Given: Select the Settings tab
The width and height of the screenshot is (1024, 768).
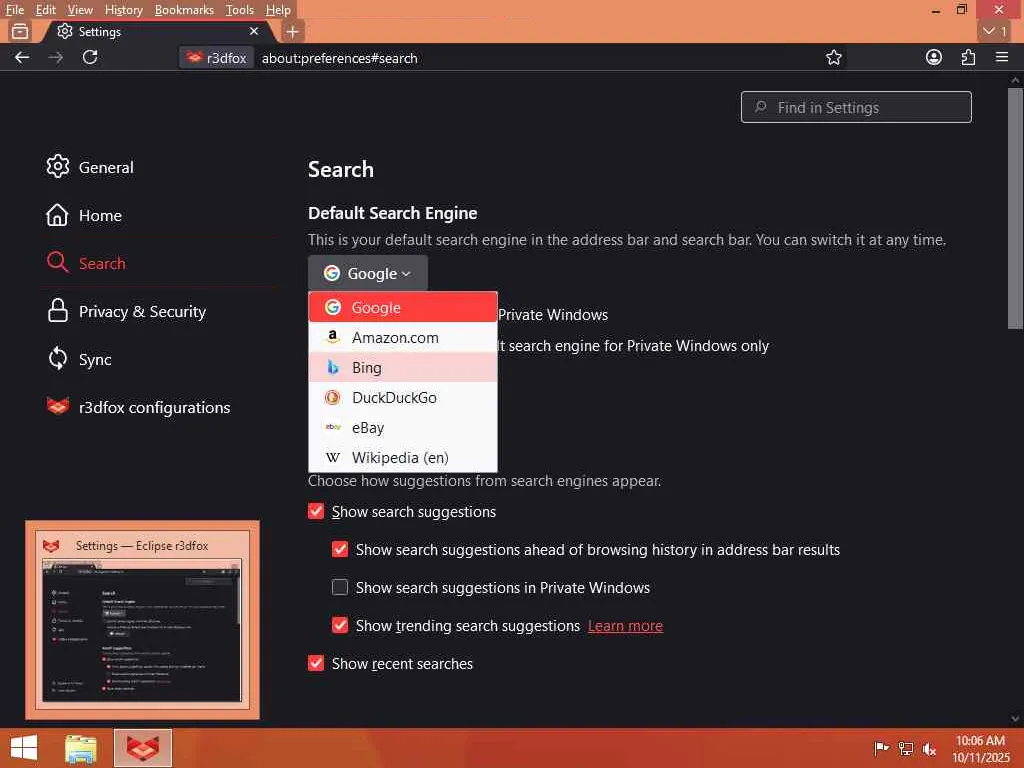Looking at the screenshot, I should 157,31.
